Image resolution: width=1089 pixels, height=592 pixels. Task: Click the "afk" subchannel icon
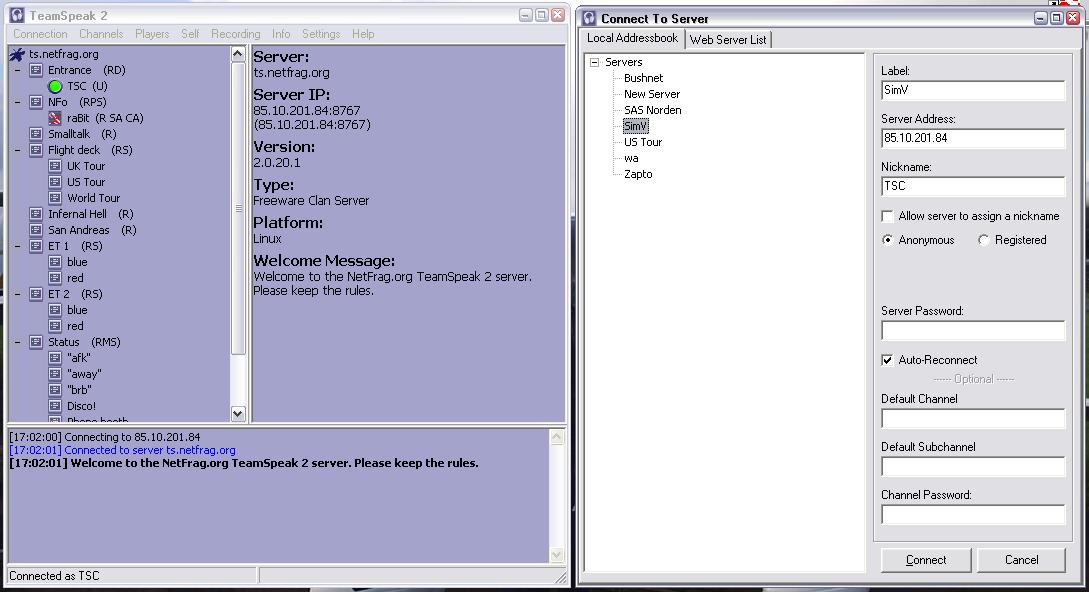56,358
